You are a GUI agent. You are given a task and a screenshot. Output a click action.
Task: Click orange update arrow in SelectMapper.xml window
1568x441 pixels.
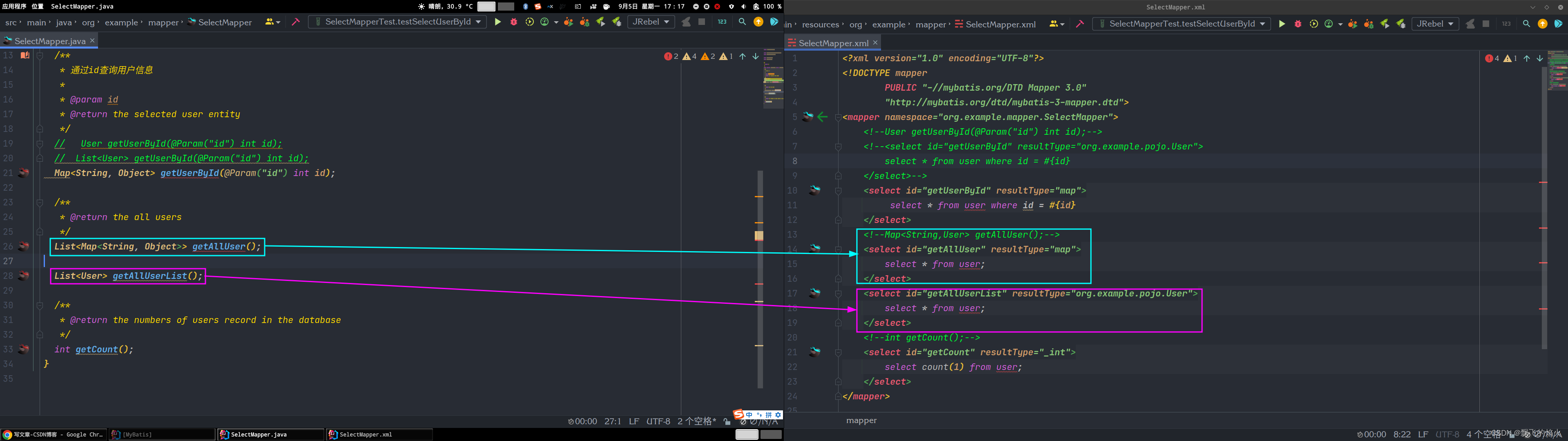pos(1542,24)
